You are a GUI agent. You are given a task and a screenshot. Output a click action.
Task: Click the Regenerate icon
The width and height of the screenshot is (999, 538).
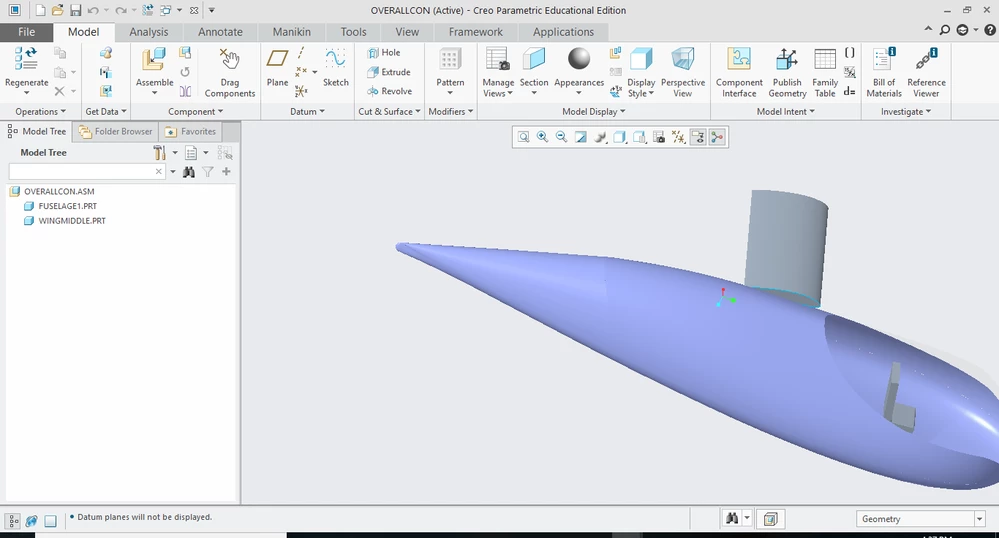(x=26, y=59)
